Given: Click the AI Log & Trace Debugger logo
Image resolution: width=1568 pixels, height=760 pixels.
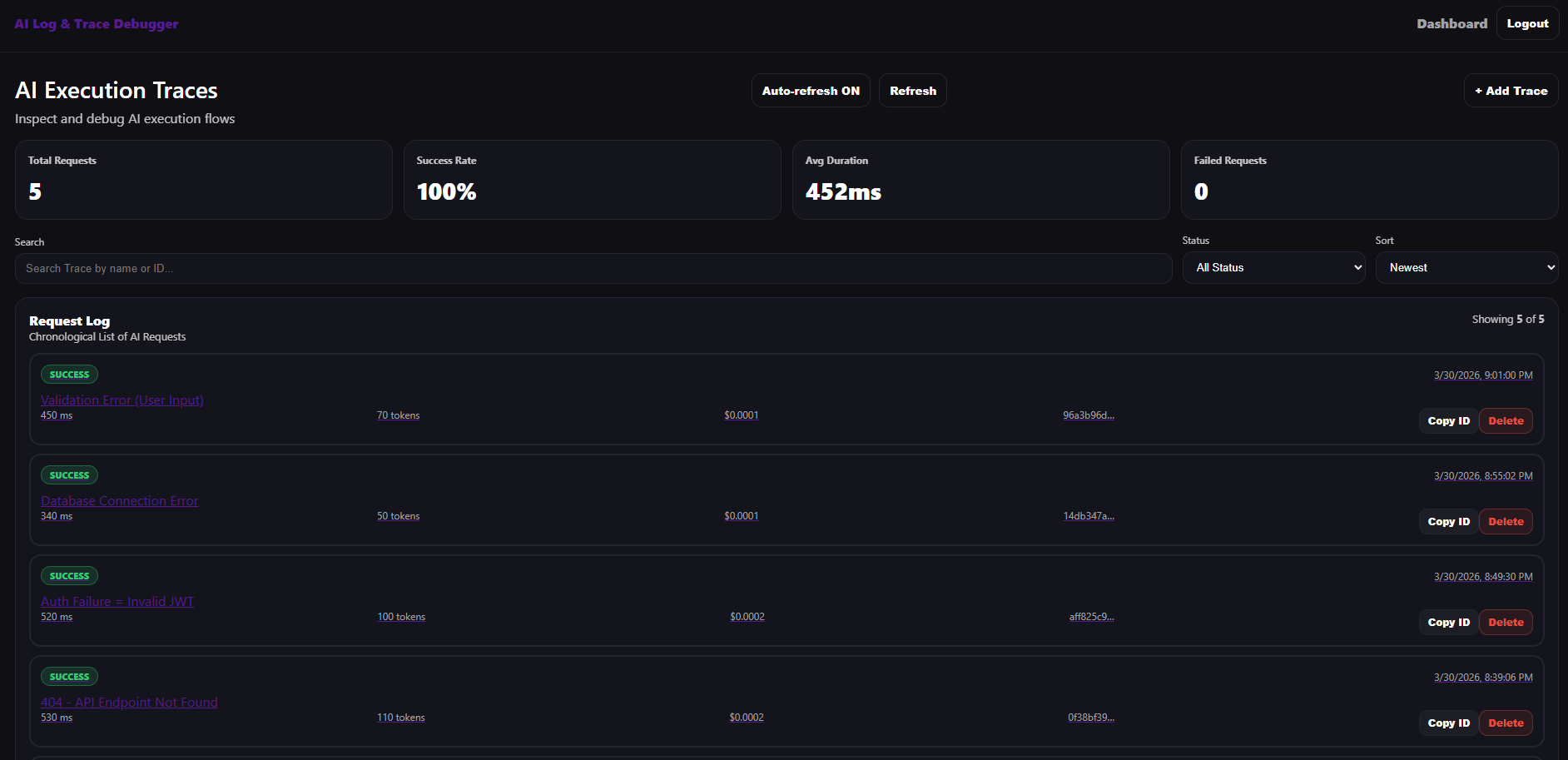Looking at the screenshot, I should [97, 23].
